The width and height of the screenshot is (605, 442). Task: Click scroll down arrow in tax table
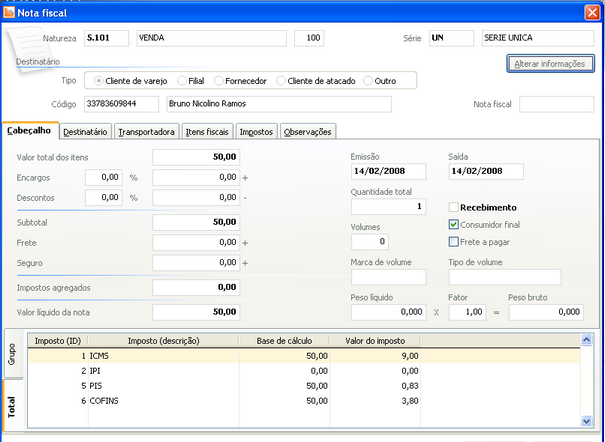coord(586,421)
